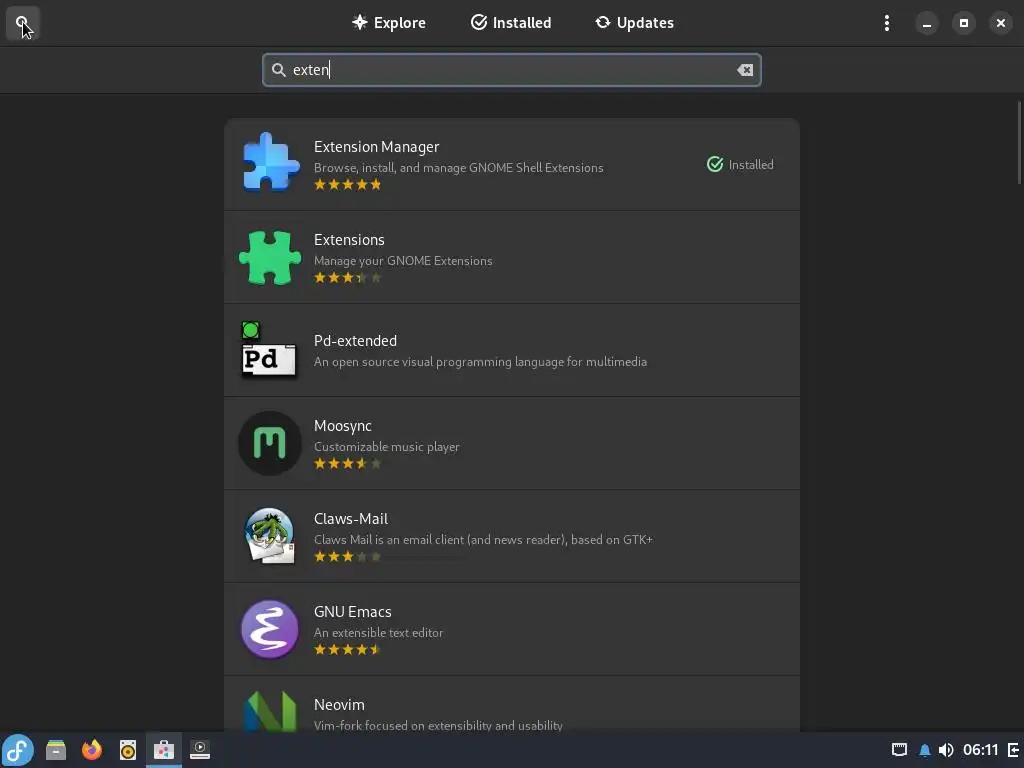The image size is (1024, 768).
Task: Launch Firefox from the taskbar
Action: pos(91,750)
